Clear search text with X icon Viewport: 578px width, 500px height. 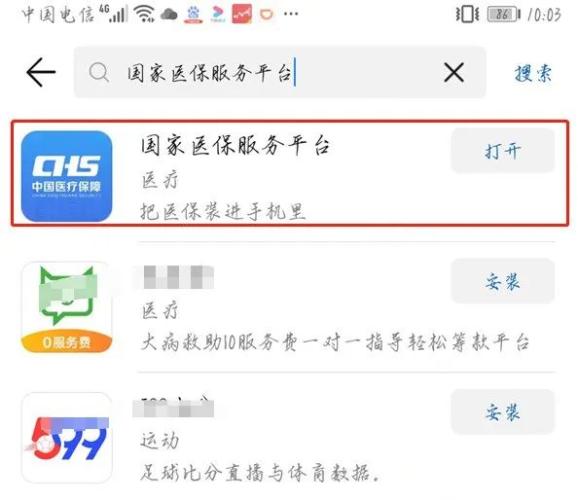(454, 72)
